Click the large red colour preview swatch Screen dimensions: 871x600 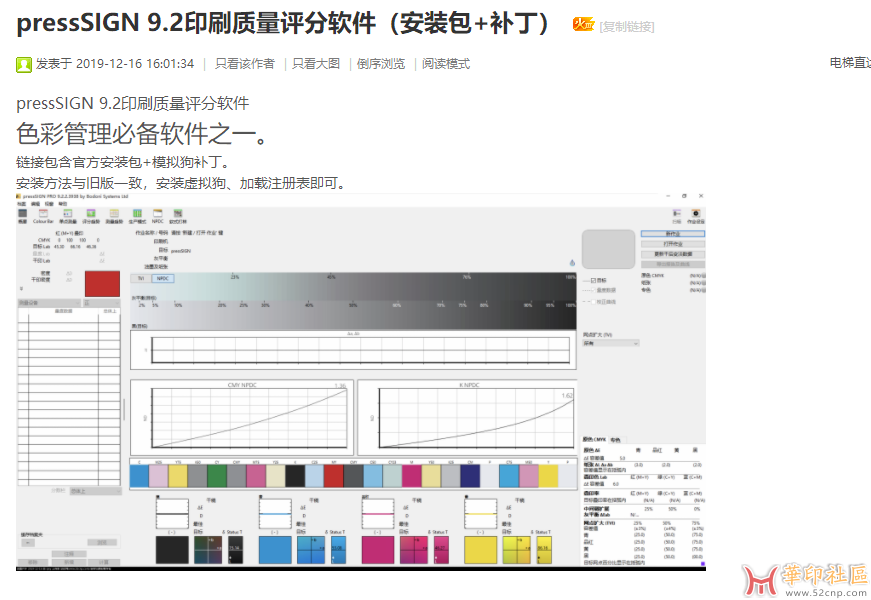click(102, 284)
